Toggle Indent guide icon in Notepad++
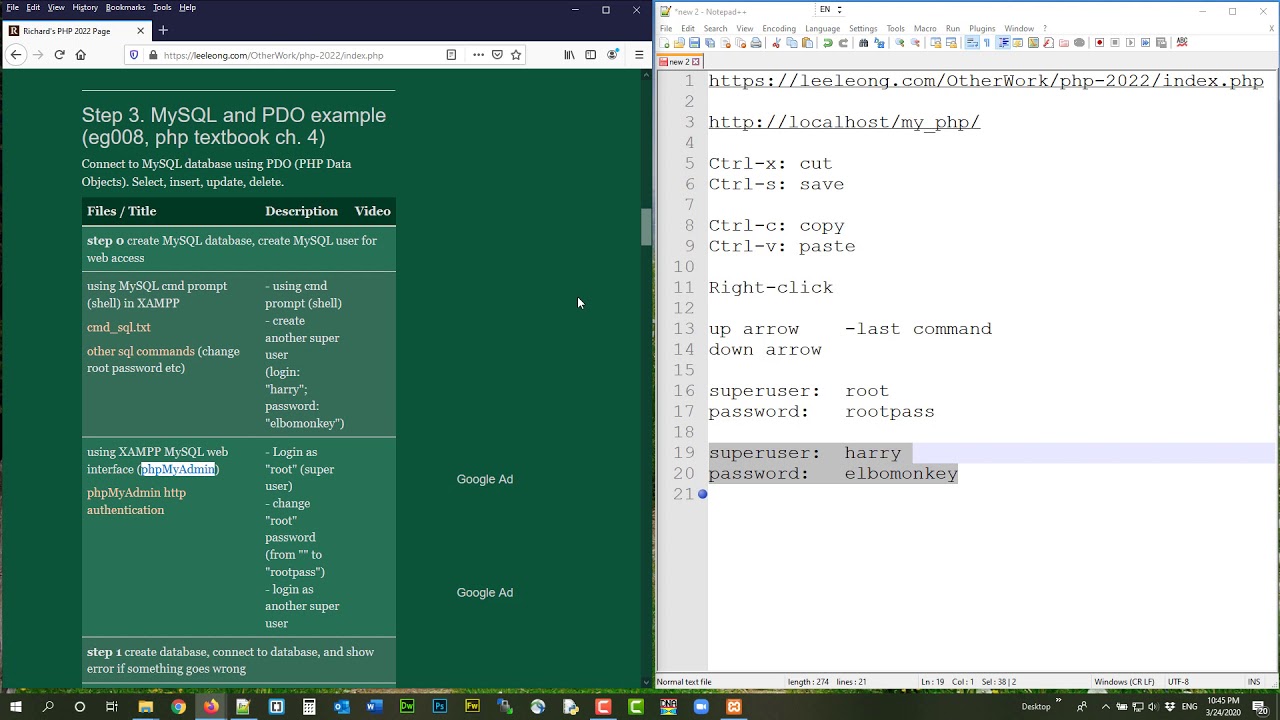This screenshot has width=1280, height=720. coord(1004,43)
